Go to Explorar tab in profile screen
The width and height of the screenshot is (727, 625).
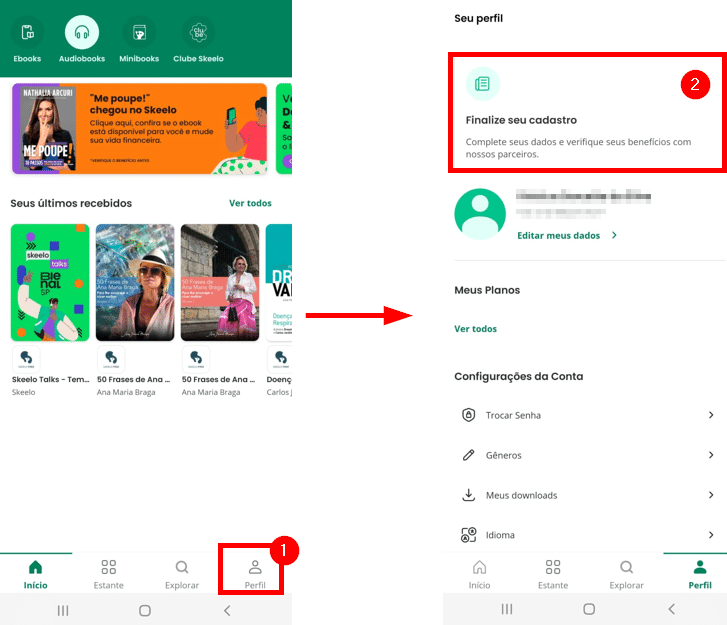point(626,574)
